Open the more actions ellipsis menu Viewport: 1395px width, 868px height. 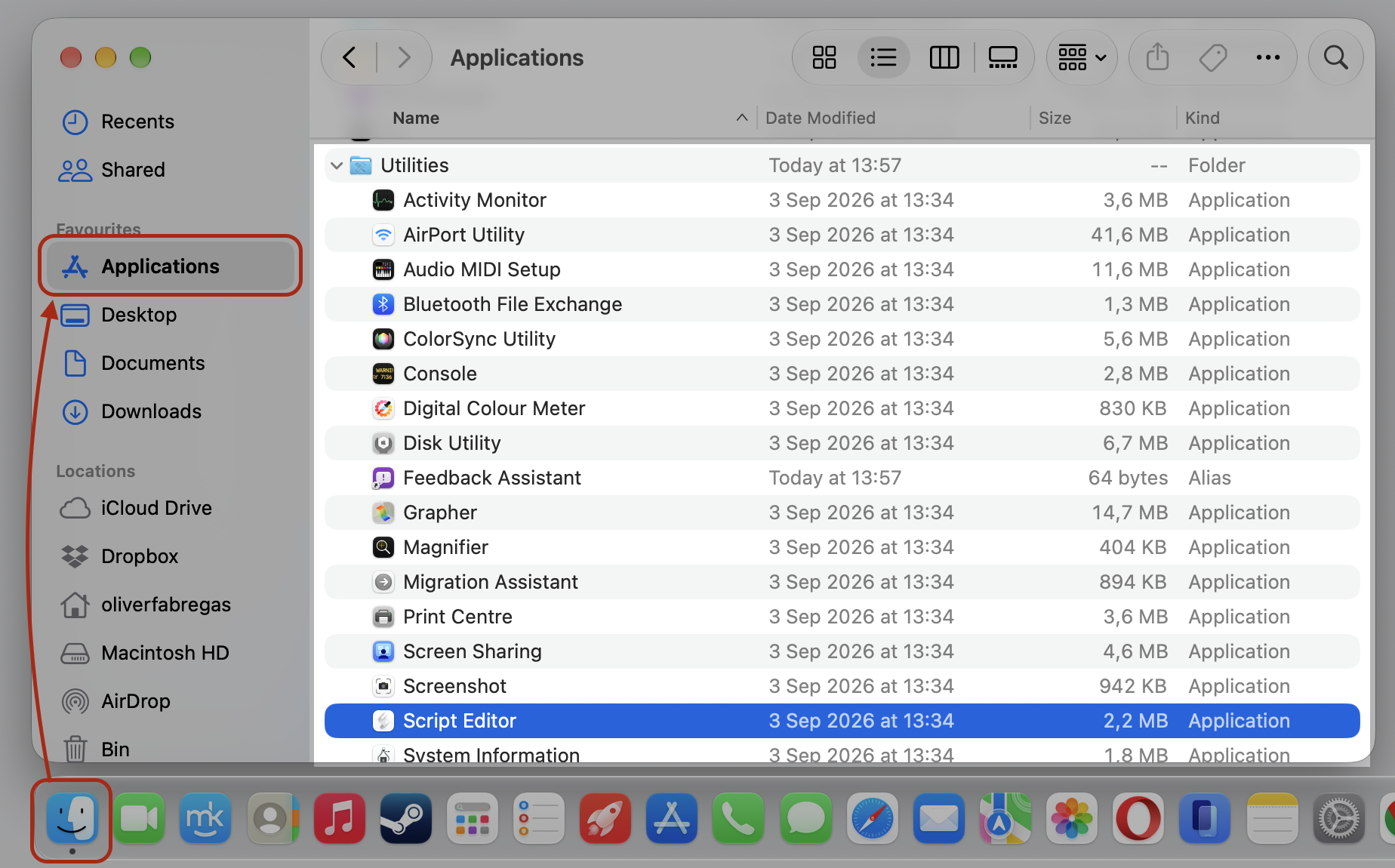1268,57
